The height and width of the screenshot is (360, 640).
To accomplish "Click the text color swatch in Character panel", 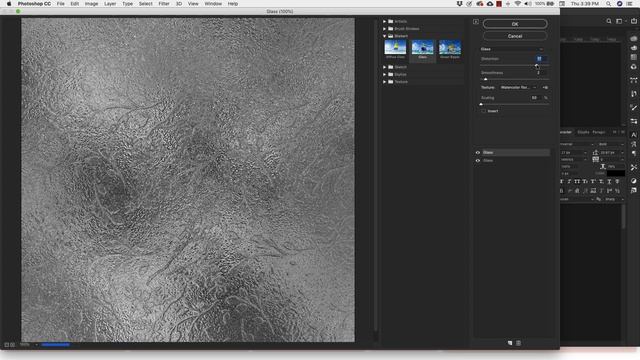I will (616, 173).
